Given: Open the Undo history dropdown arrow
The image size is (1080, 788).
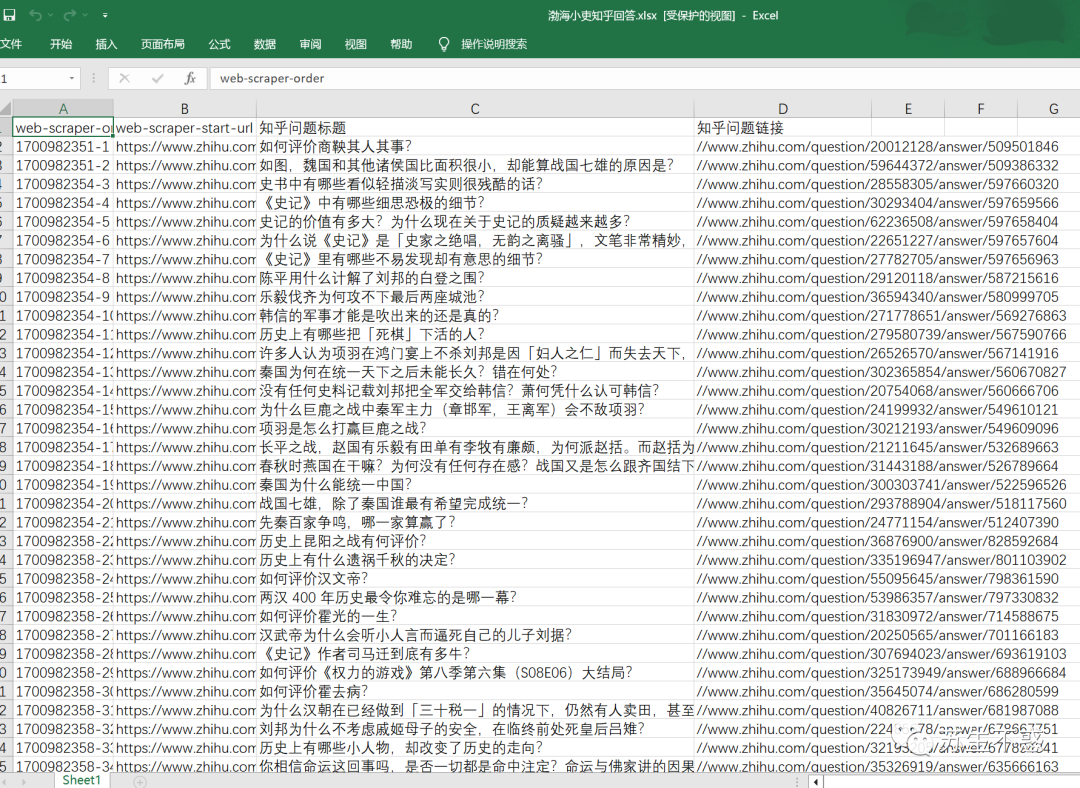Looking at the screenshot, I should coord(50,15).
